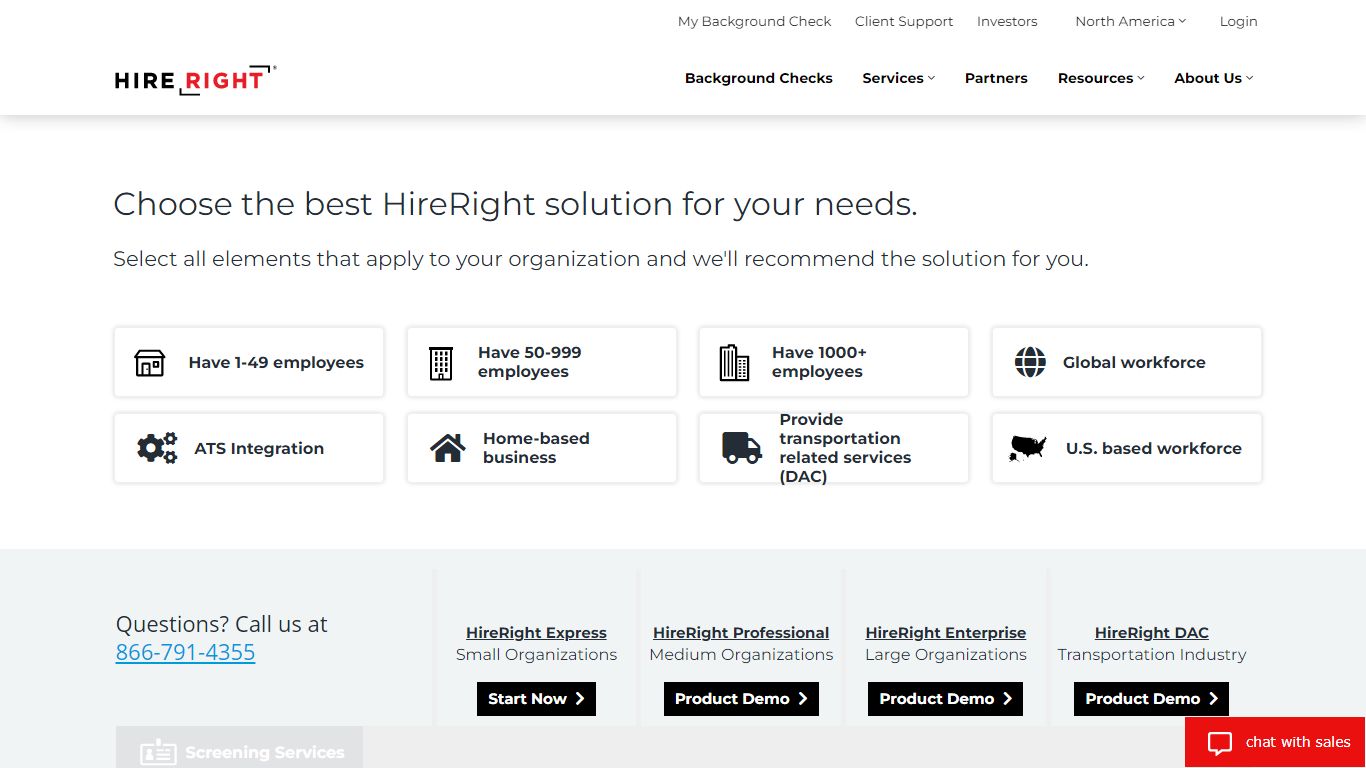Open the HireRight Enterprise link
This screenshot has width=1366, height=768.
(946, 633)
